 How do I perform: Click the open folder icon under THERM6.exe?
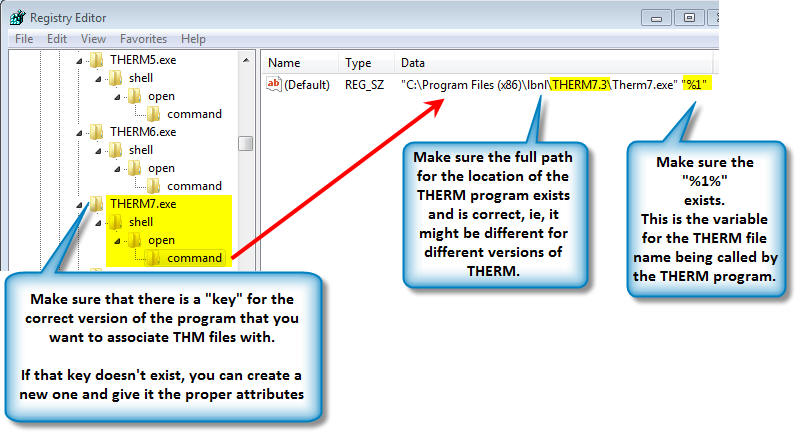pyautogui.click(x=135, y=168)
